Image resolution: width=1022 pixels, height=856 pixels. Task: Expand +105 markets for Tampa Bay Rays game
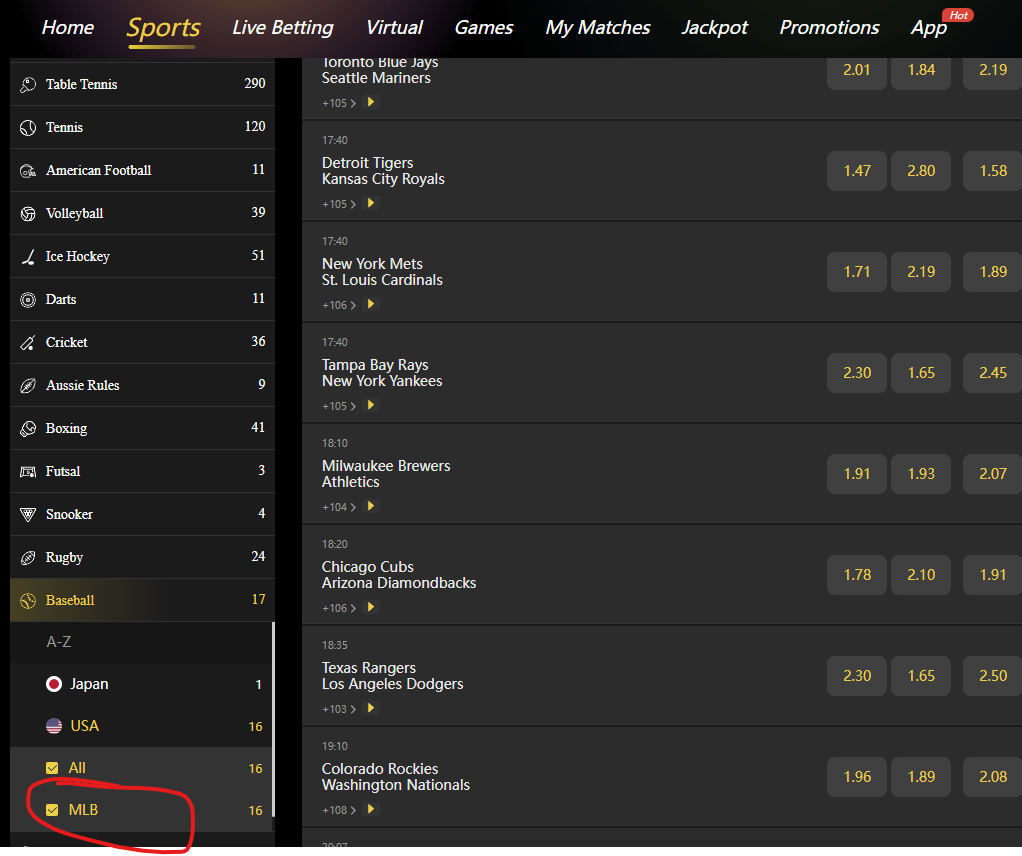click(339, 406)
